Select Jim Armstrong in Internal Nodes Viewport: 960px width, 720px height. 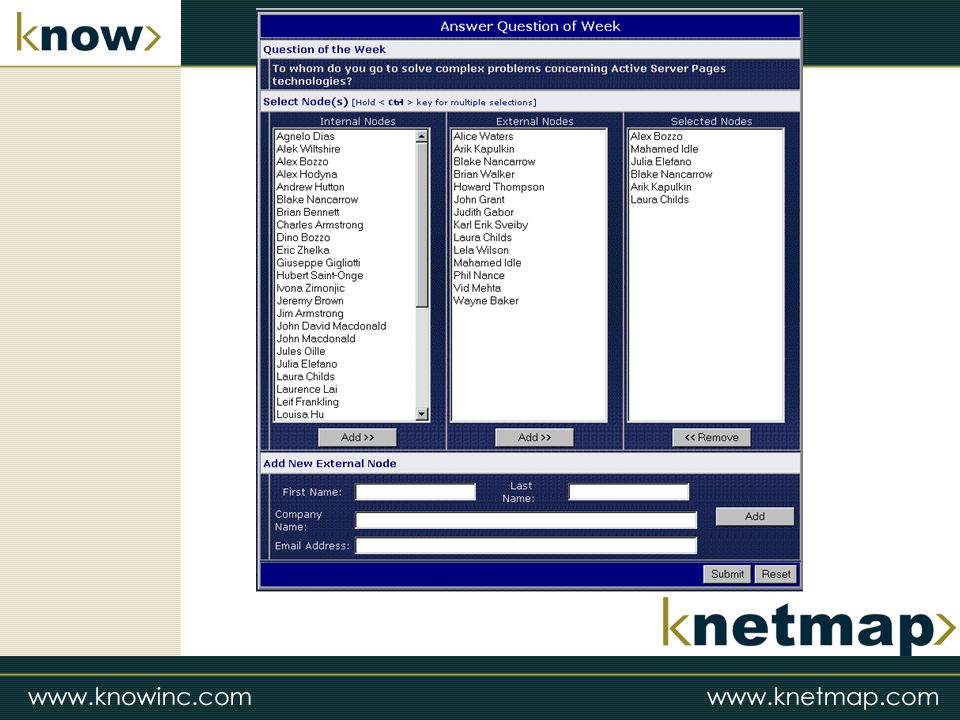[310, 313]
